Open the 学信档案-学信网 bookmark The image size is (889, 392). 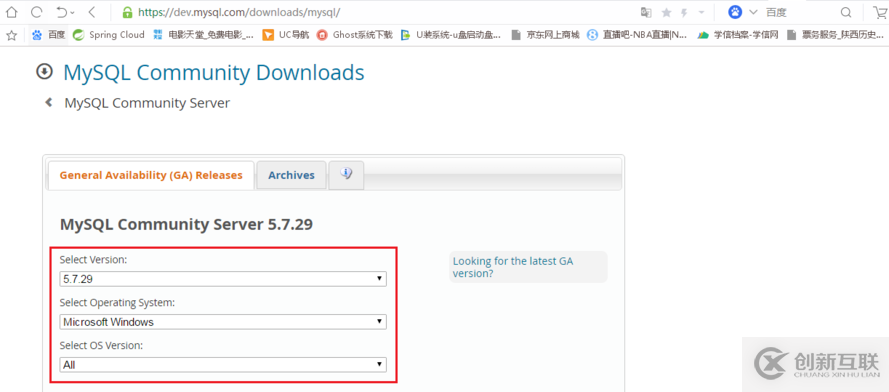click(738, 35)
